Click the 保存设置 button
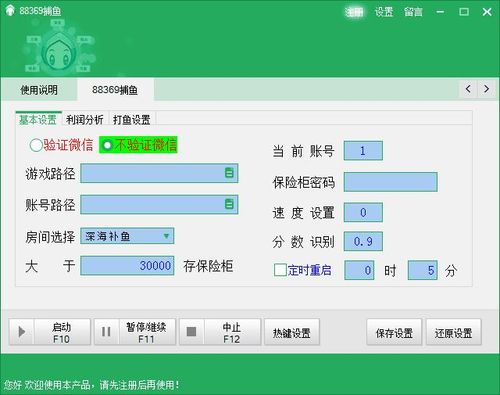The width and height of the screenshot is (500, 395). pos(394,332)
